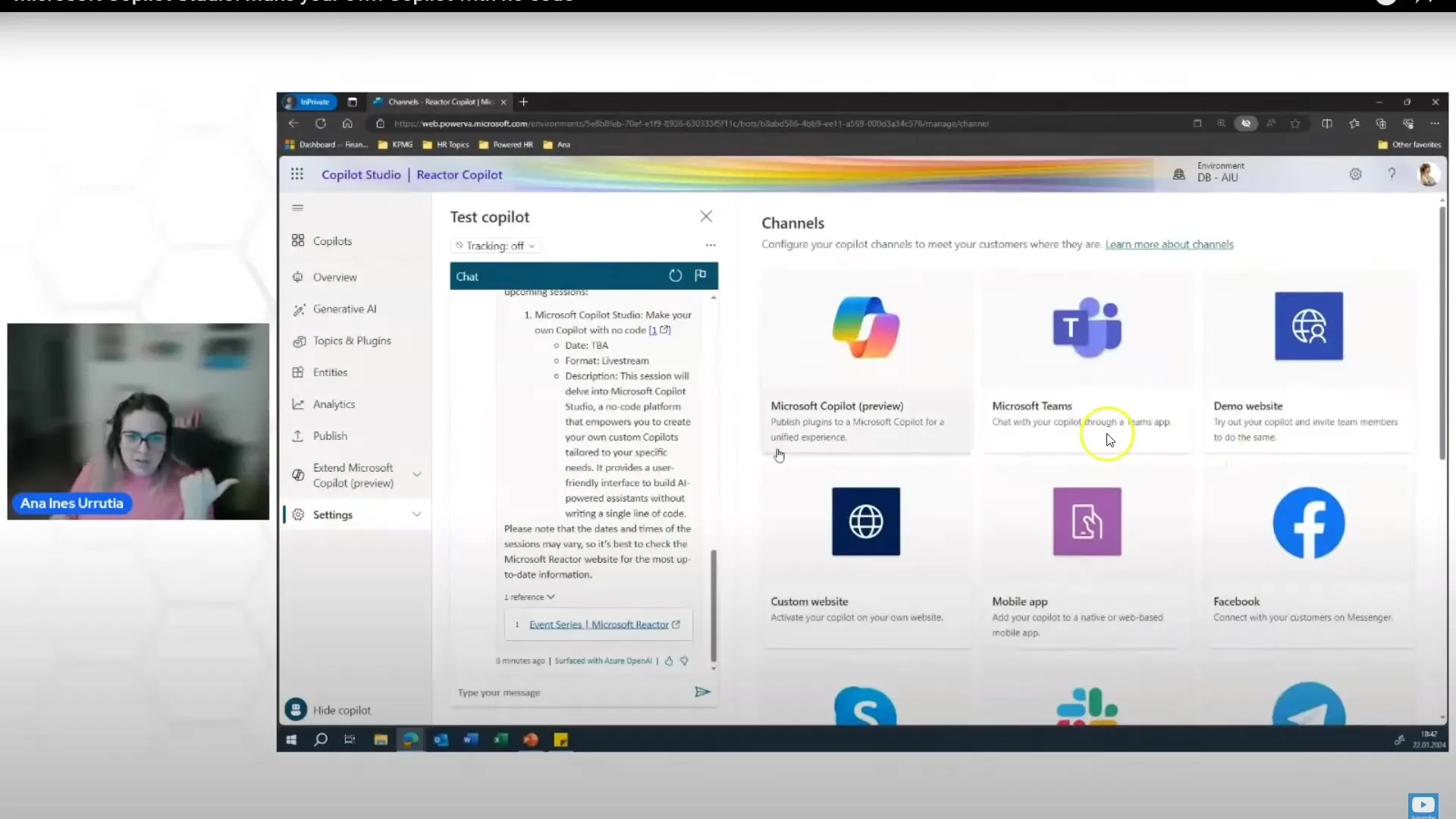Select the Mobile app channel icon
1456x819 pixels.
(1087, 521)
